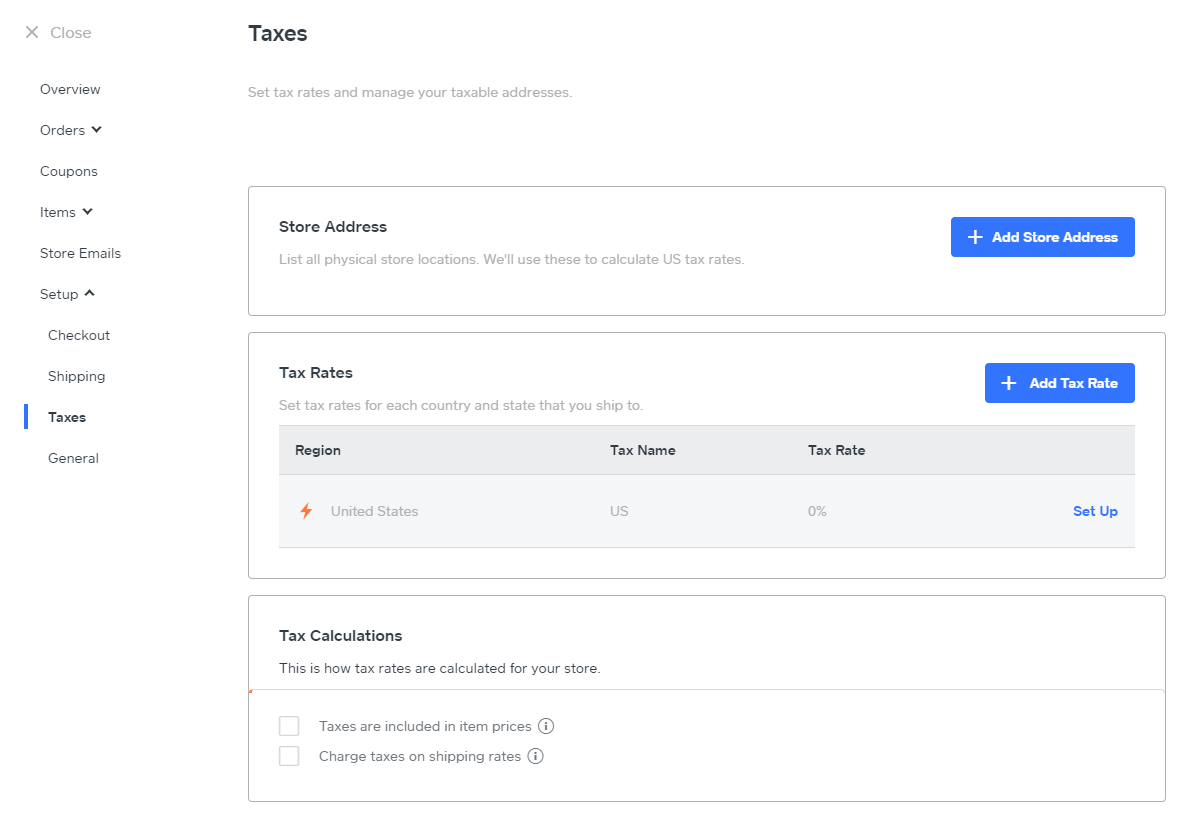
Task: Click plus icon on Add Store Address
Action: pyautogui.click(x=975, y=237)
